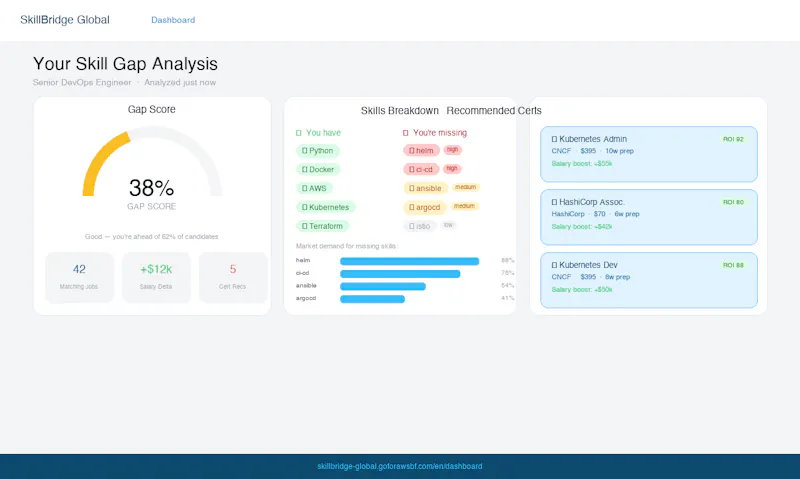Image resolution: width=800 pixels, height=479 pixels.
Task: Click the 38% gap score gauge
Action: (x=152, y=163)
